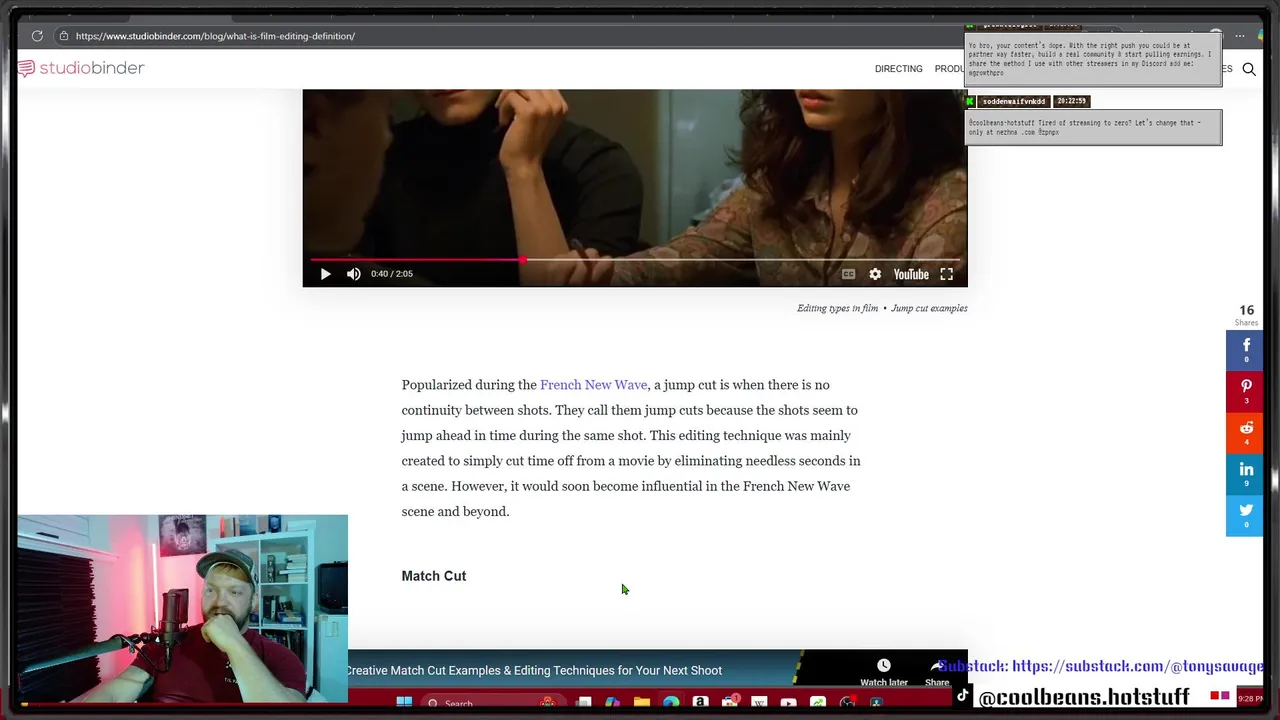
Task: Follow the French New Wave link
Action: pyautogui.click(x=593, y=385)
